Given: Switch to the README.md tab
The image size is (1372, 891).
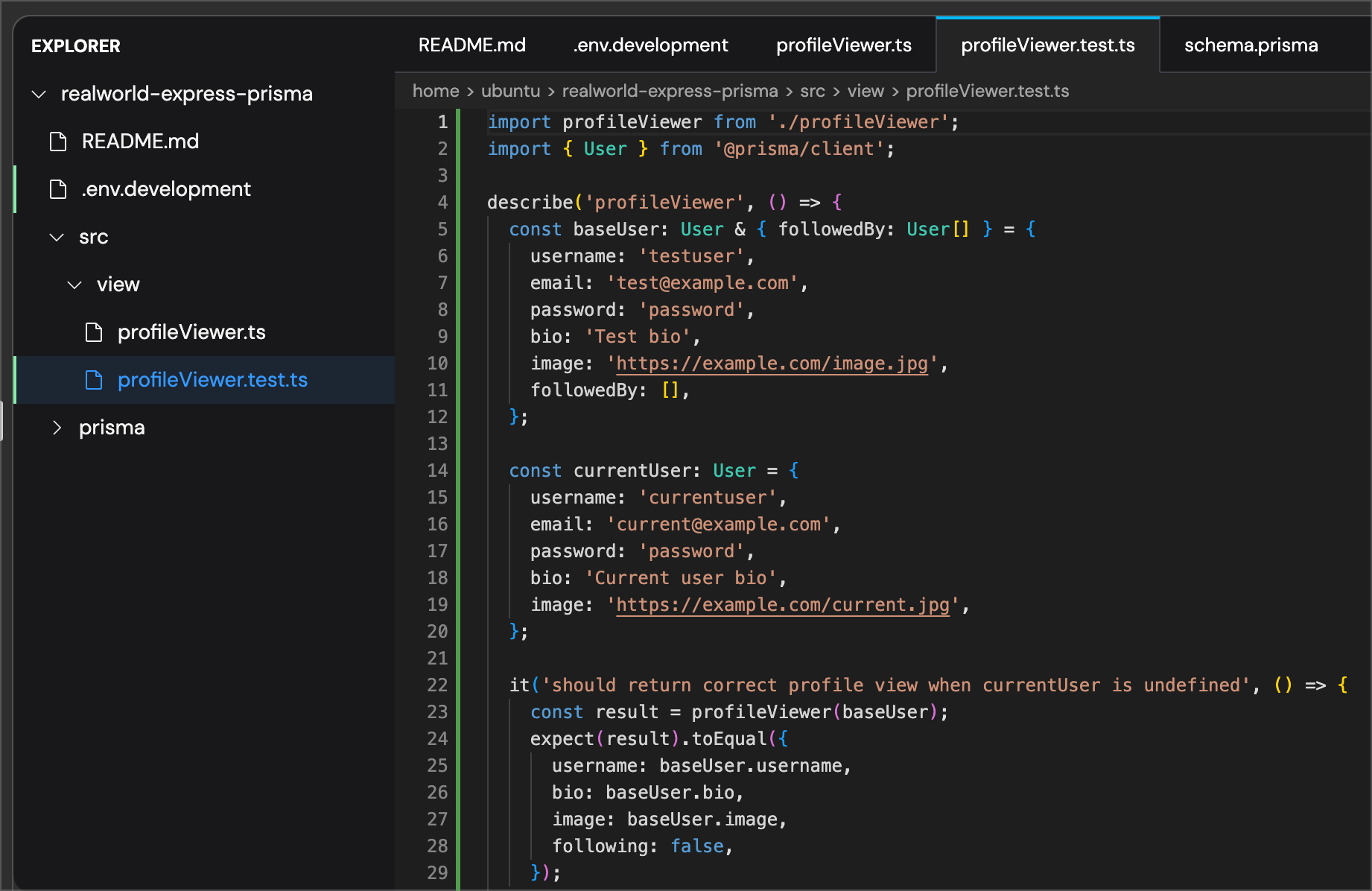Looking at the screenshot, I should (x=472, y=45).
